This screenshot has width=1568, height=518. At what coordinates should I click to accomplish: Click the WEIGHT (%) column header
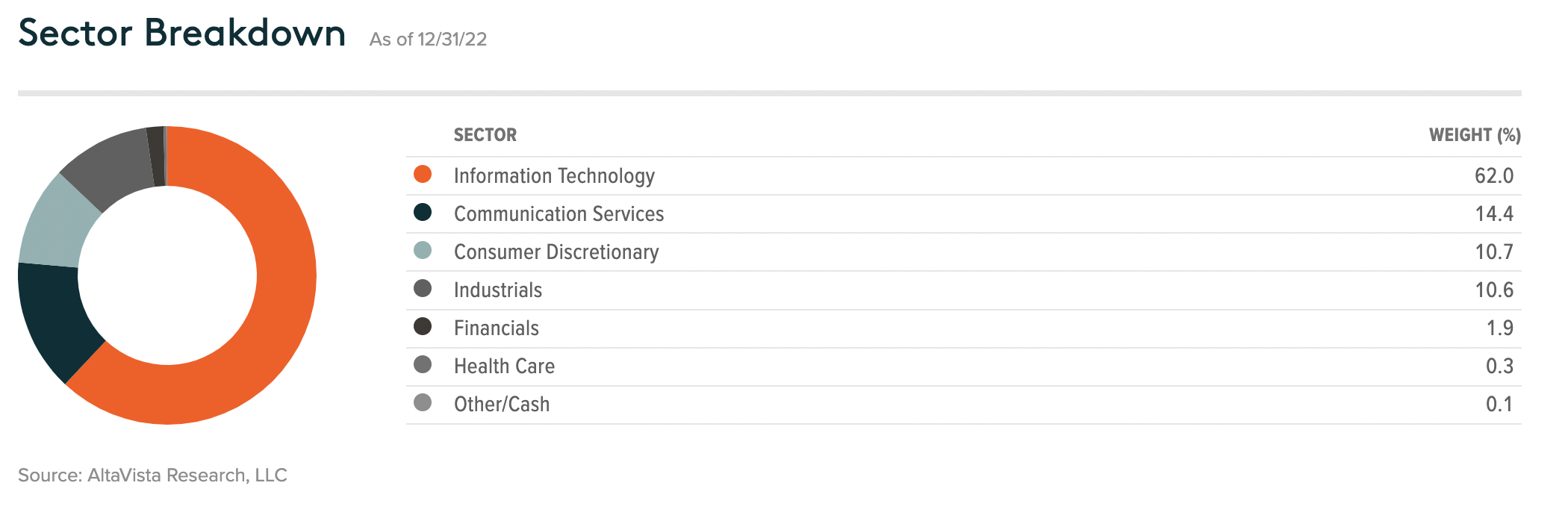coord(1475,135)
